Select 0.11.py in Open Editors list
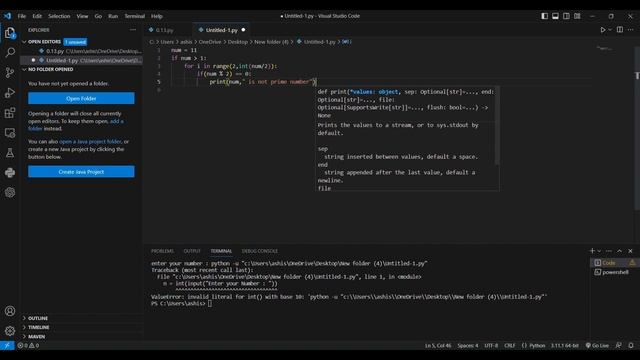Image resolution: width=640 pixels, height=360 pixels. point(82,51)
